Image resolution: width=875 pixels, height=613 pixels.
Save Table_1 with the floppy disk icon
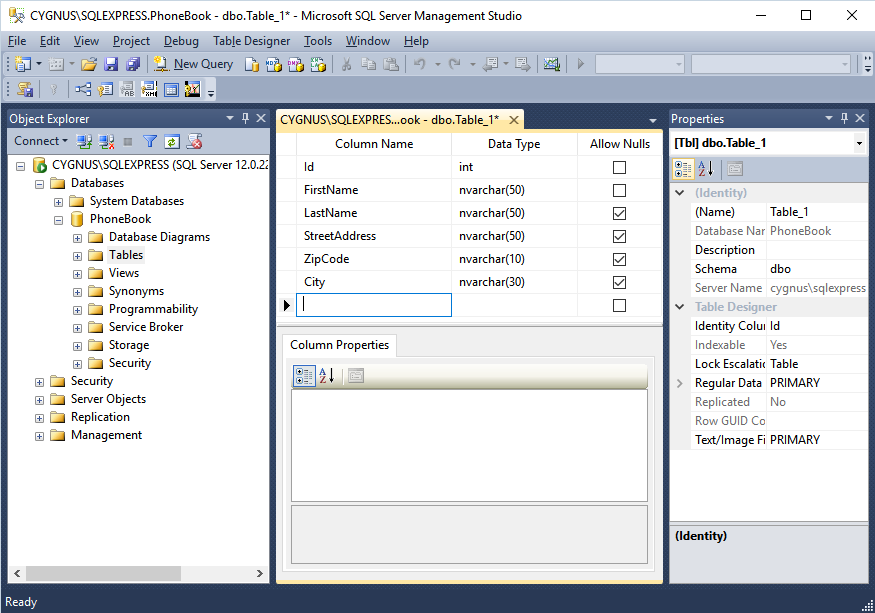(x=111, y=64)
